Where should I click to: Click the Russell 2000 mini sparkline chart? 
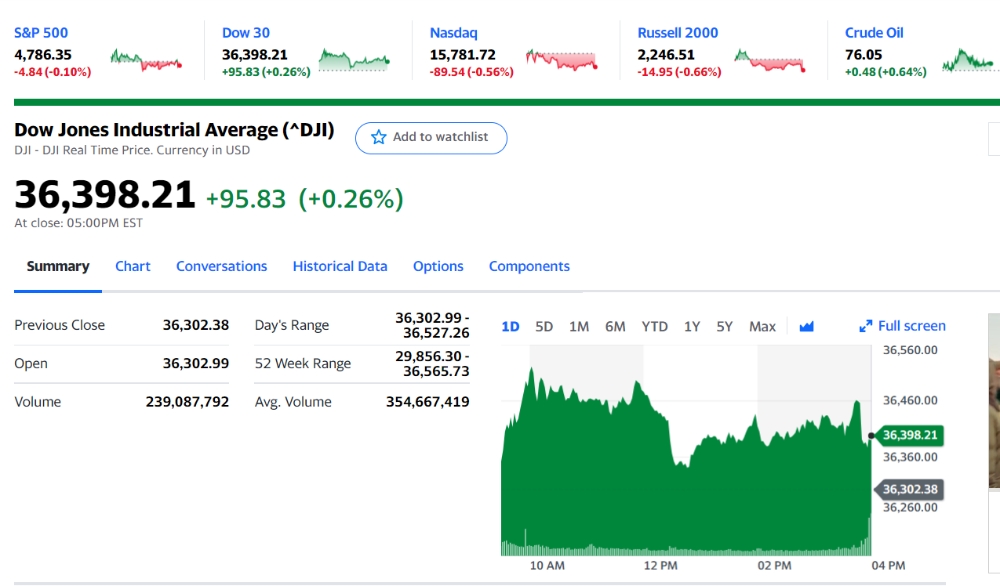[770, 60]
